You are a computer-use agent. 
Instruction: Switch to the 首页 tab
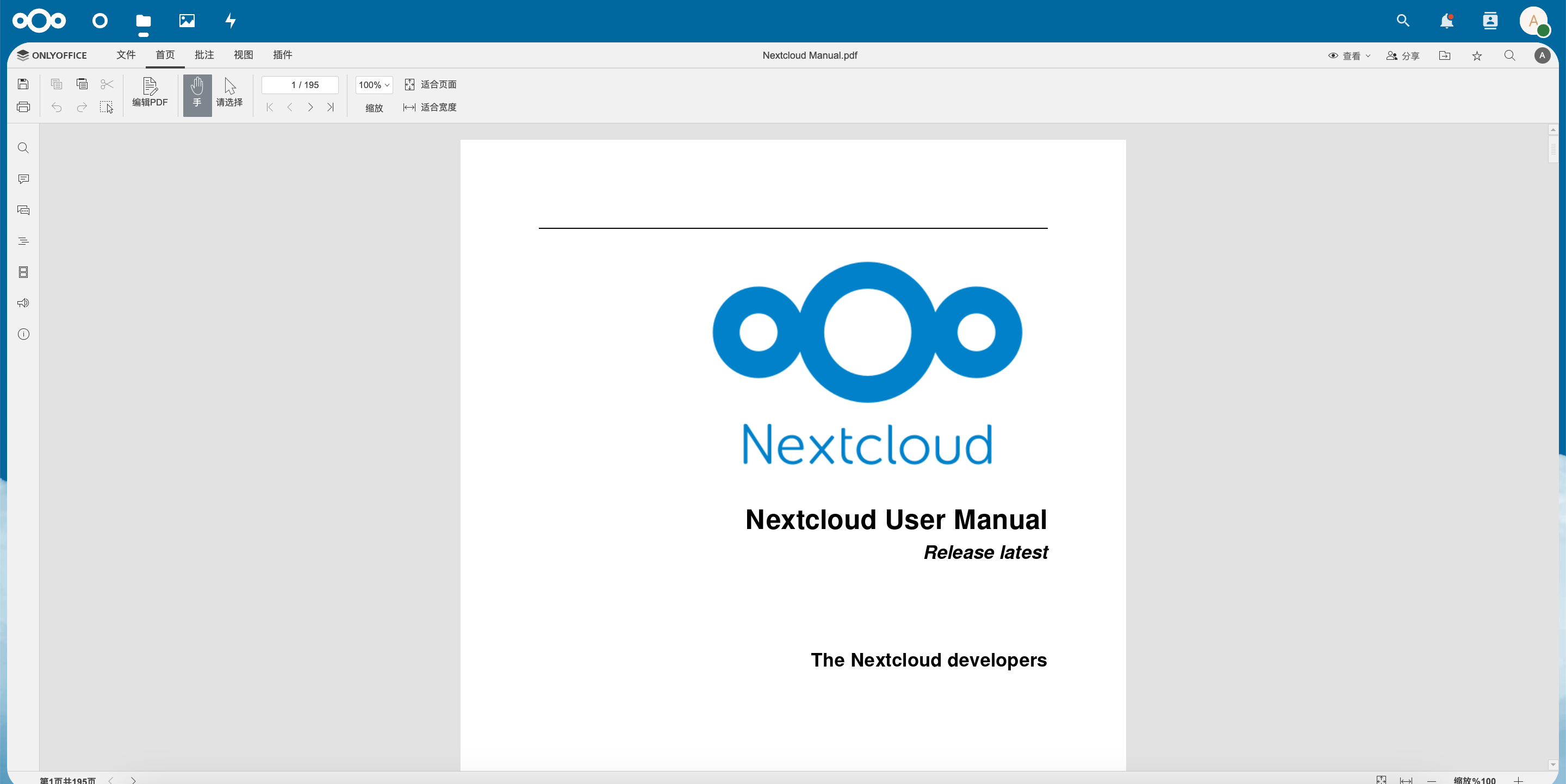165,55
